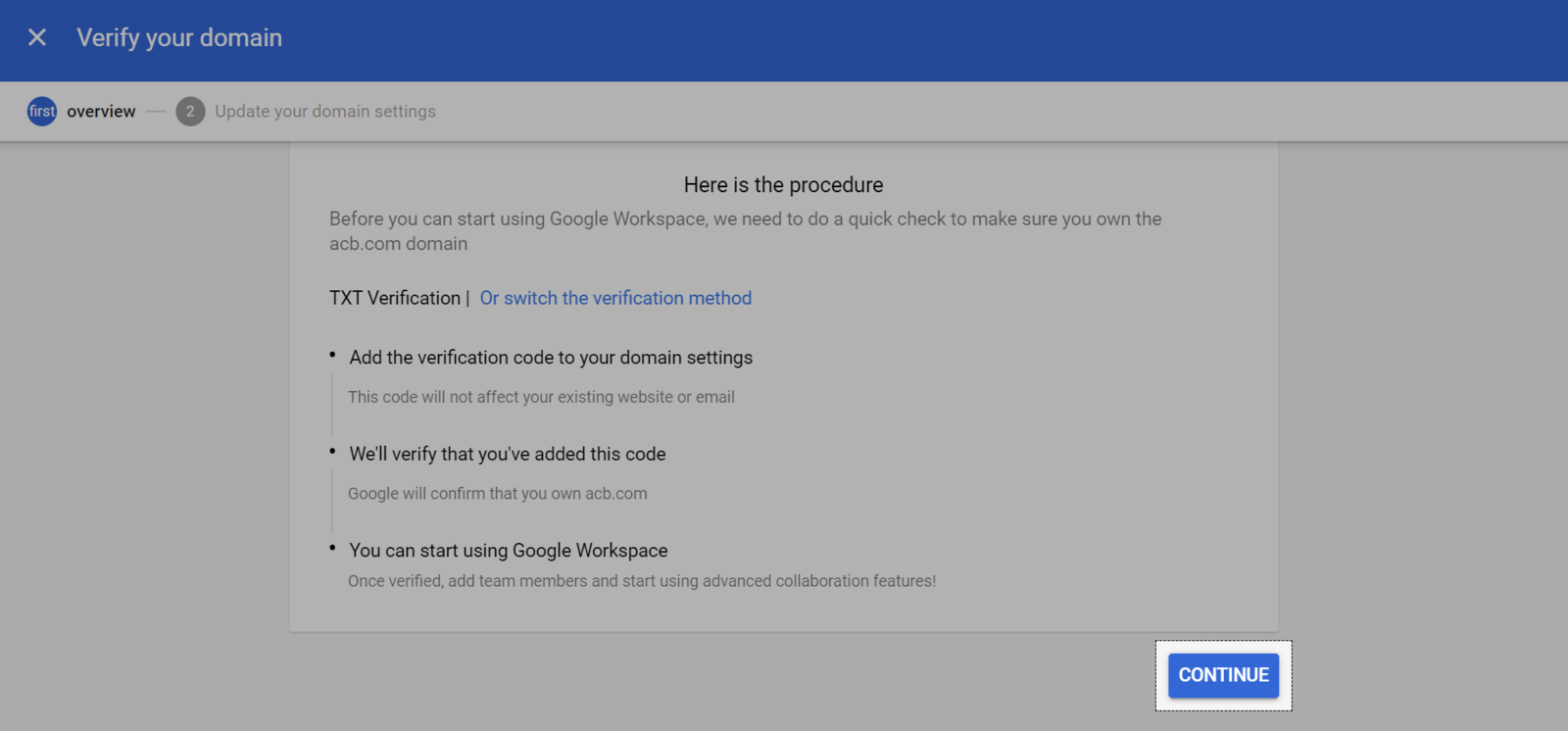The width and height of the screenshot is (1568, 731).
Task: Select the overview step circle
Action: [x=42, y=111]
